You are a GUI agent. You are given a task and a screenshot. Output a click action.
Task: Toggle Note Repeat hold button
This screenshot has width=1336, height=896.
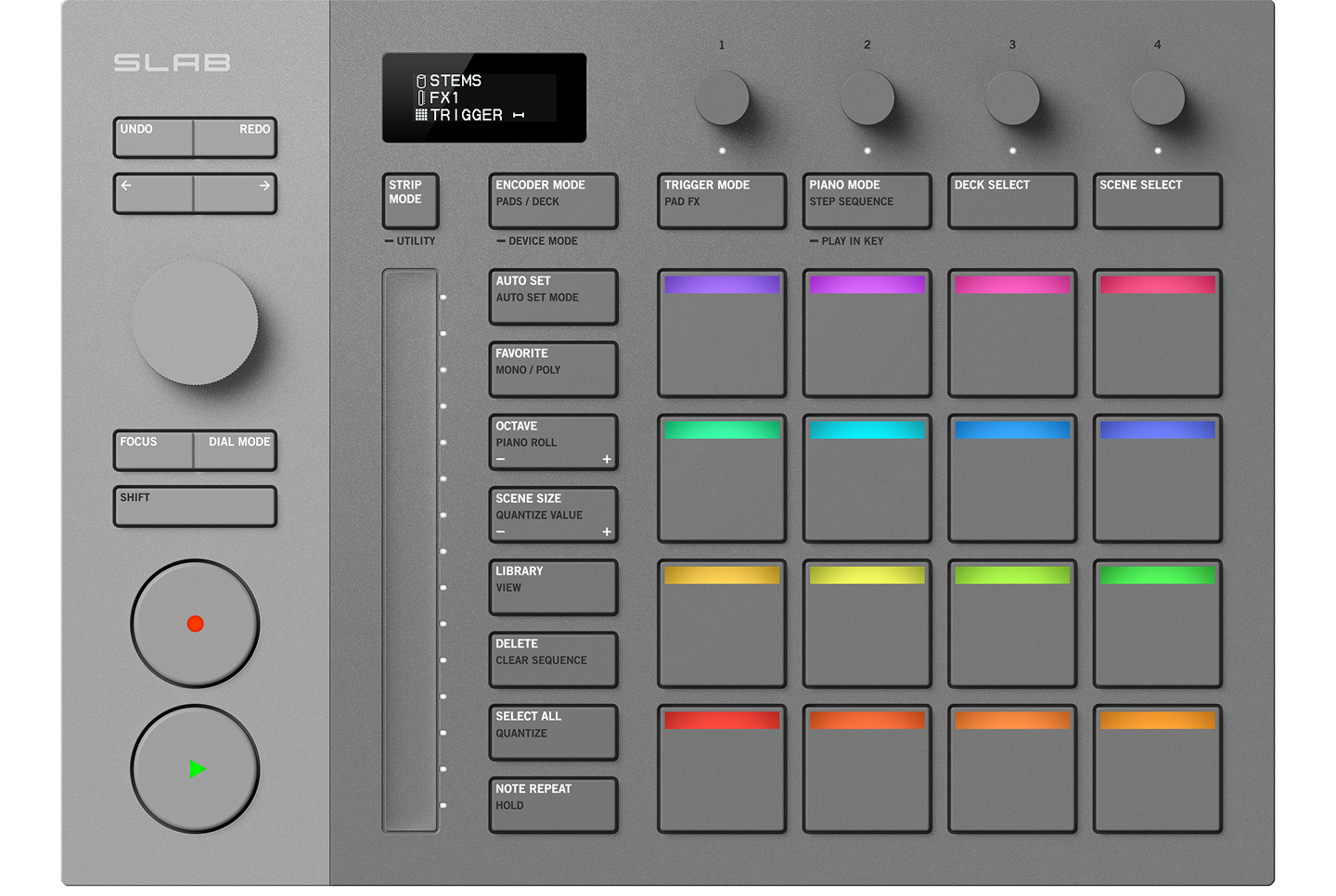[553, 804]
